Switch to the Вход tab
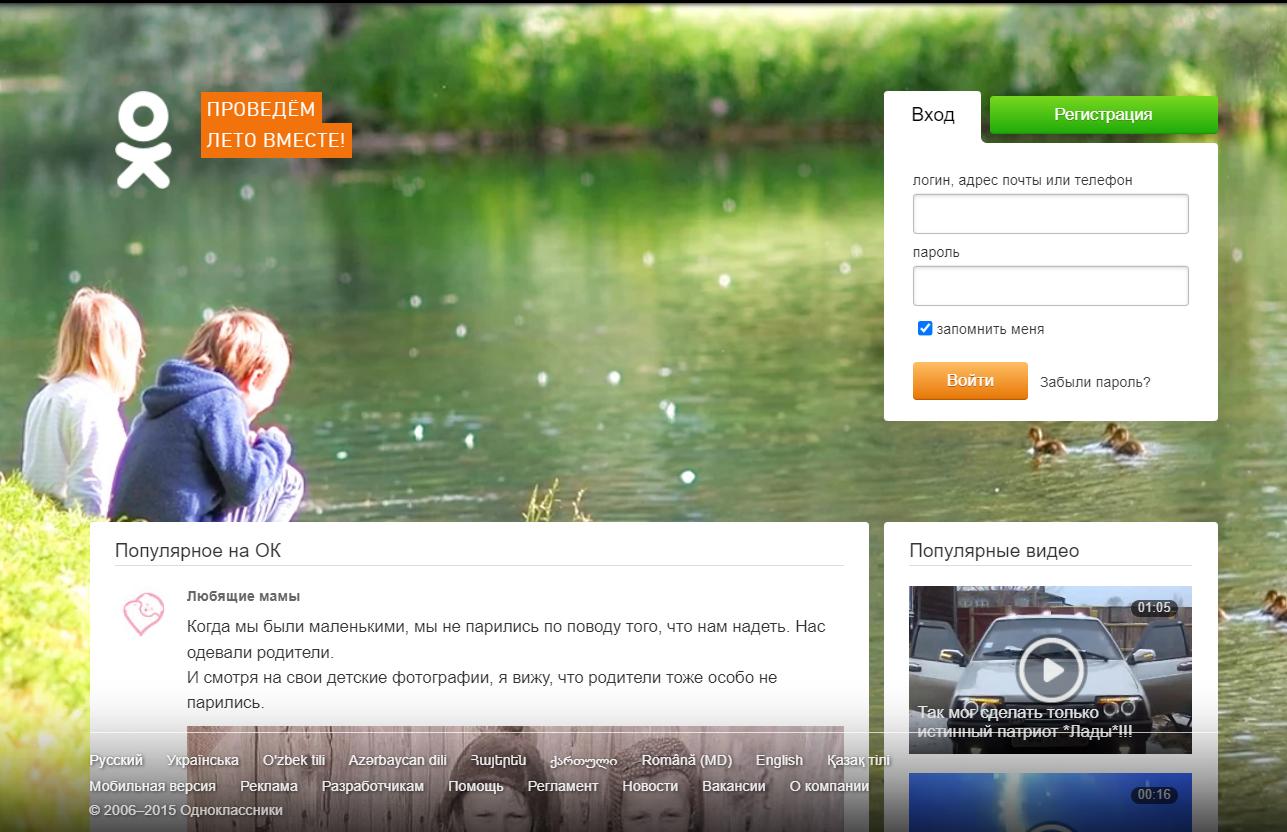 click(932, 115)
